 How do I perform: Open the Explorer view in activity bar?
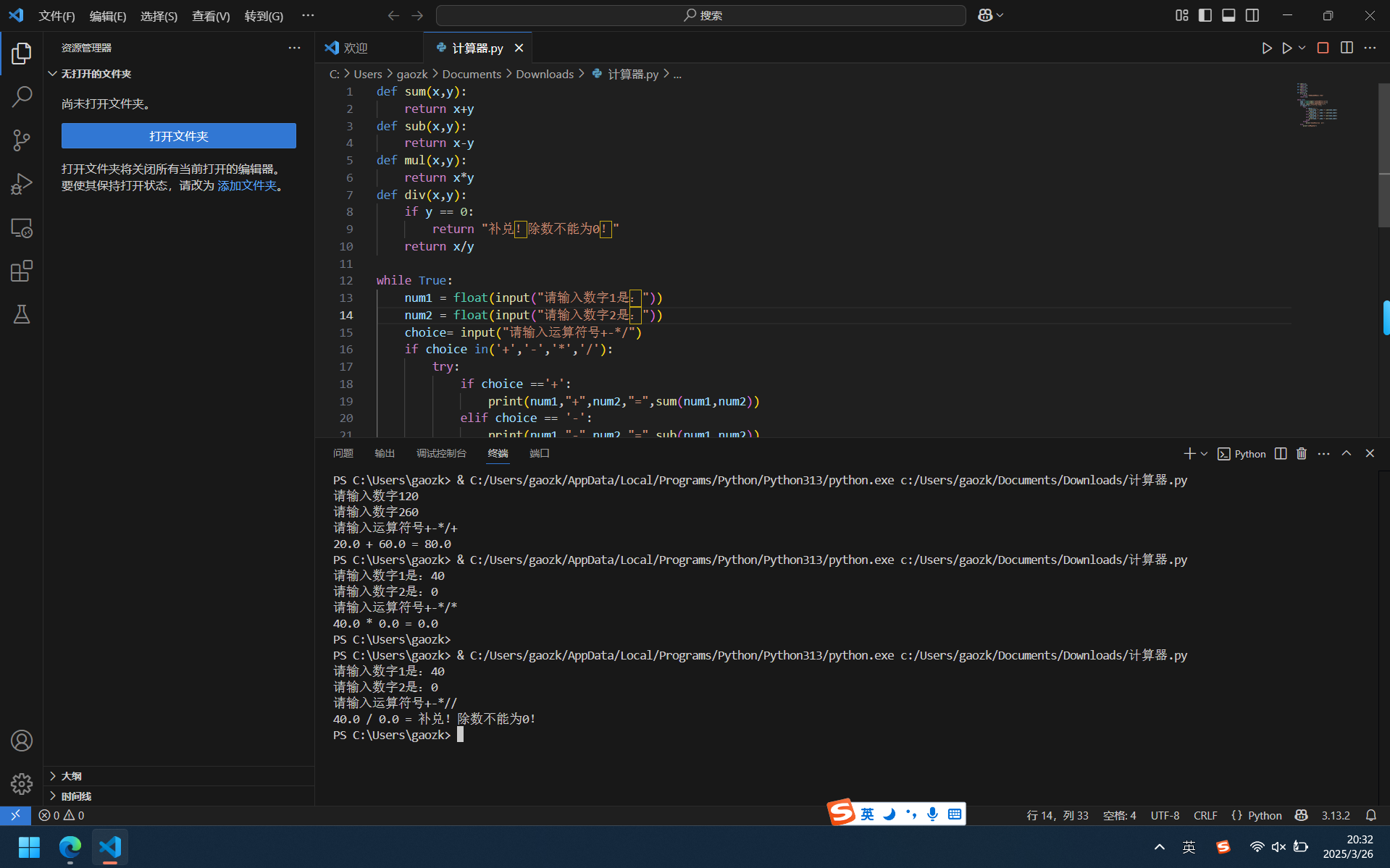tap(22, 53)
